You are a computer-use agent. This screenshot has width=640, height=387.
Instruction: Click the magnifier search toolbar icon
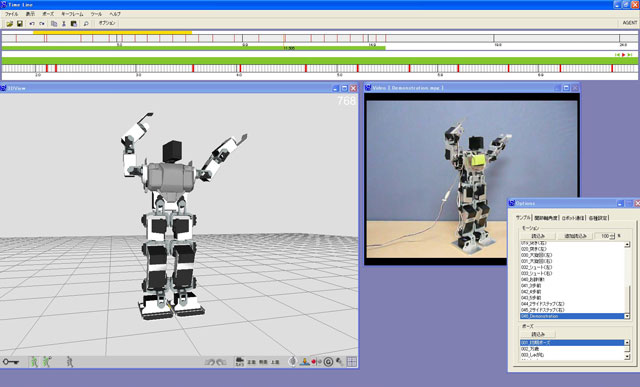[x=86, y=24]
